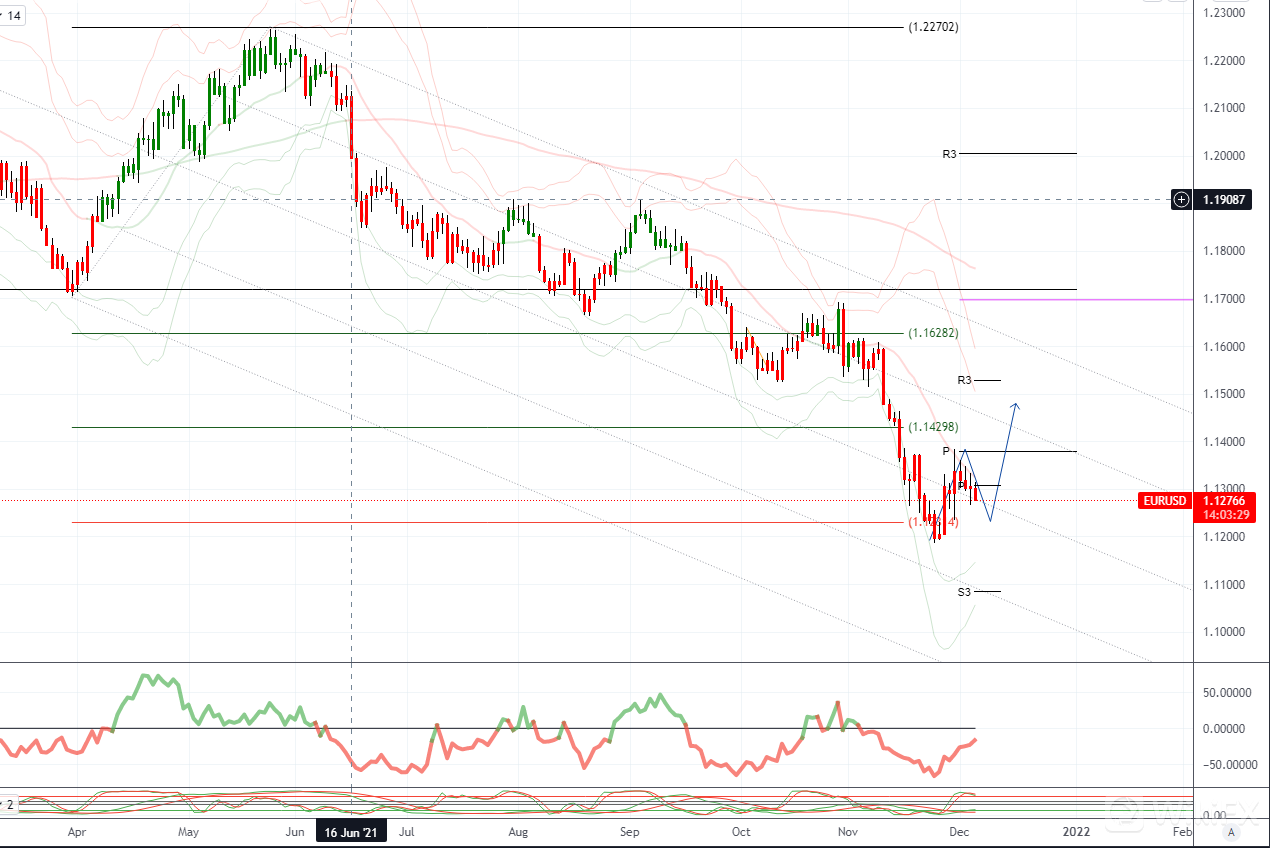Click the green (1.14298) level label

click(x=933, y=427)
